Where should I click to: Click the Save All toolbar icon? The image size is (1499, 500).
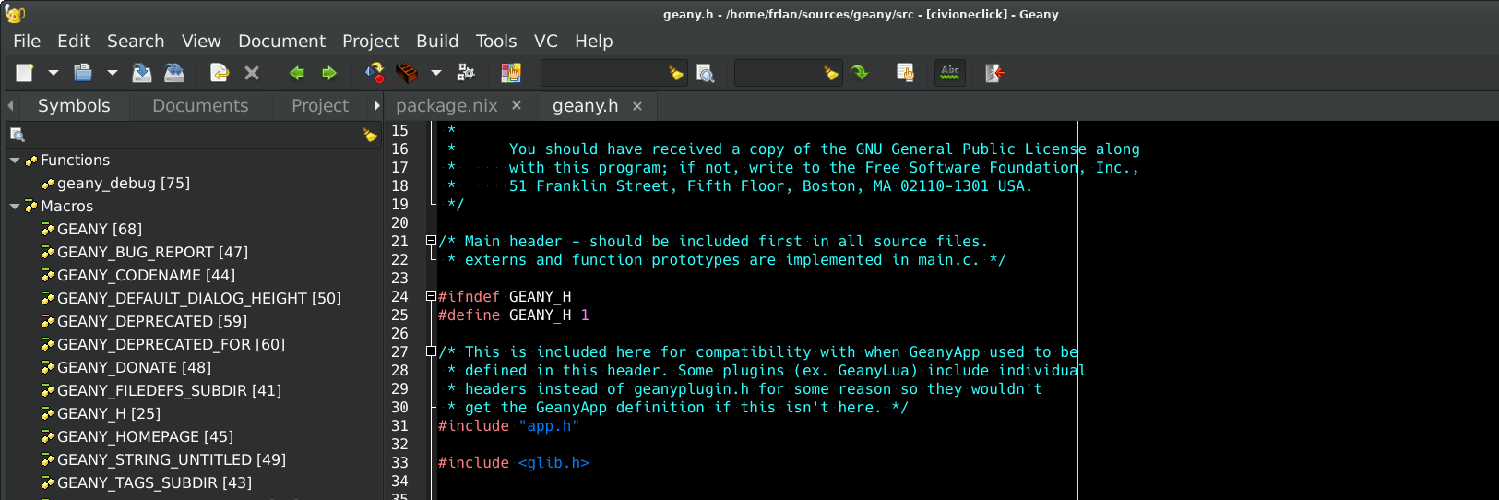click(x=174, y=73)
